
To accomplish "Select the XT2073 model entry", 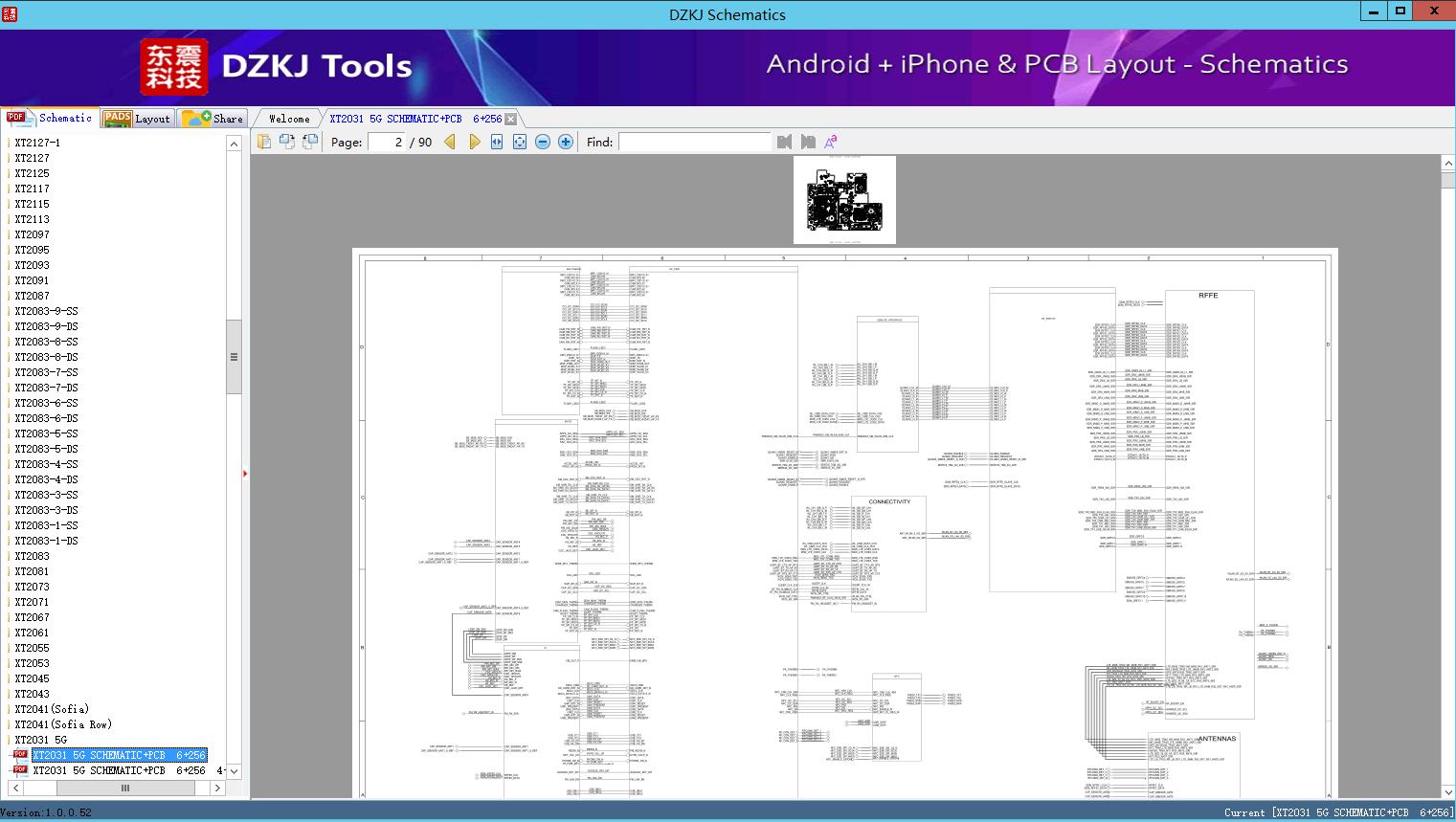I will [x=32, y=587].
